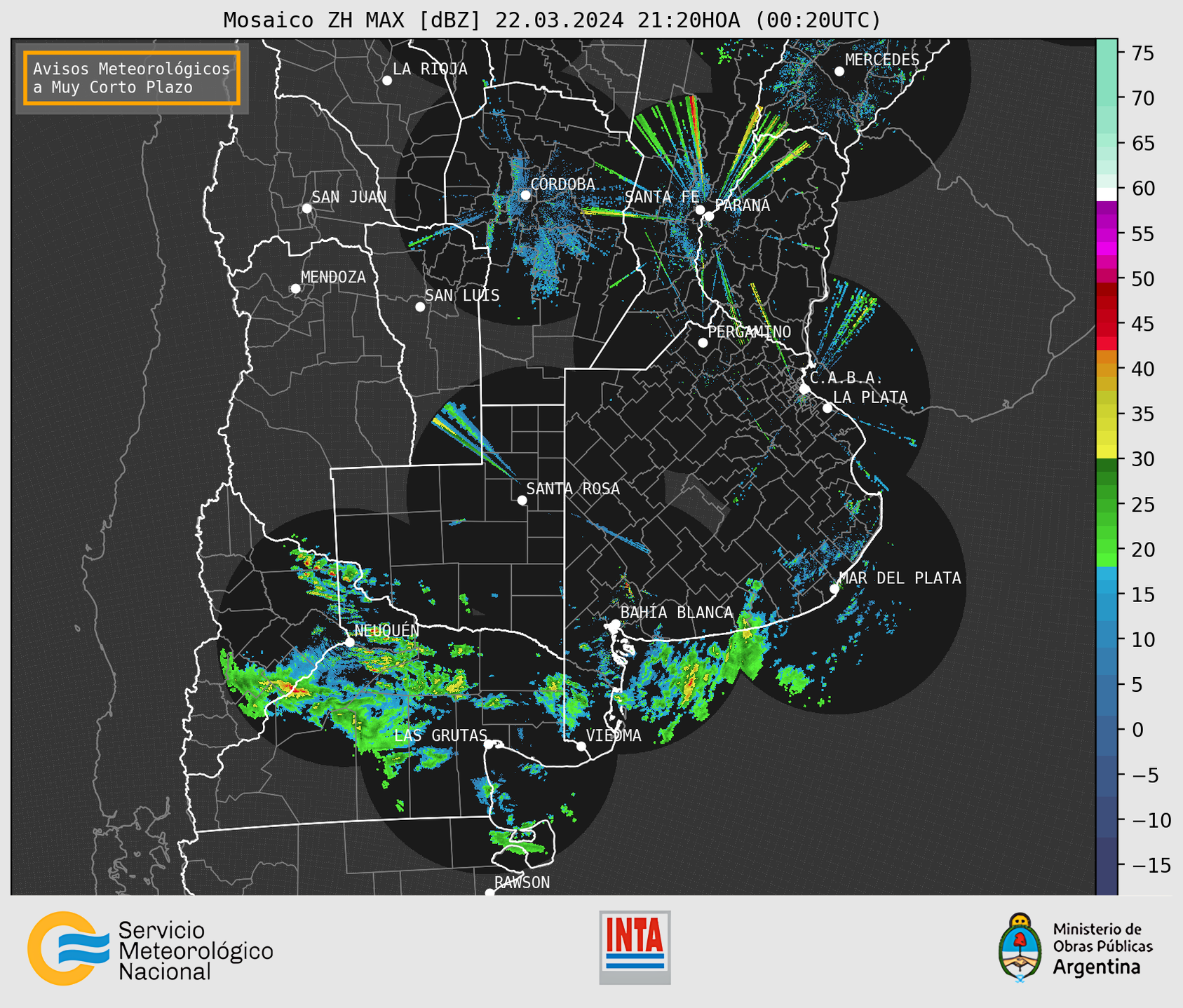Click the MERCEDES city marker dot
This screenshot has width=1183, height=1008.
(839, 71)
